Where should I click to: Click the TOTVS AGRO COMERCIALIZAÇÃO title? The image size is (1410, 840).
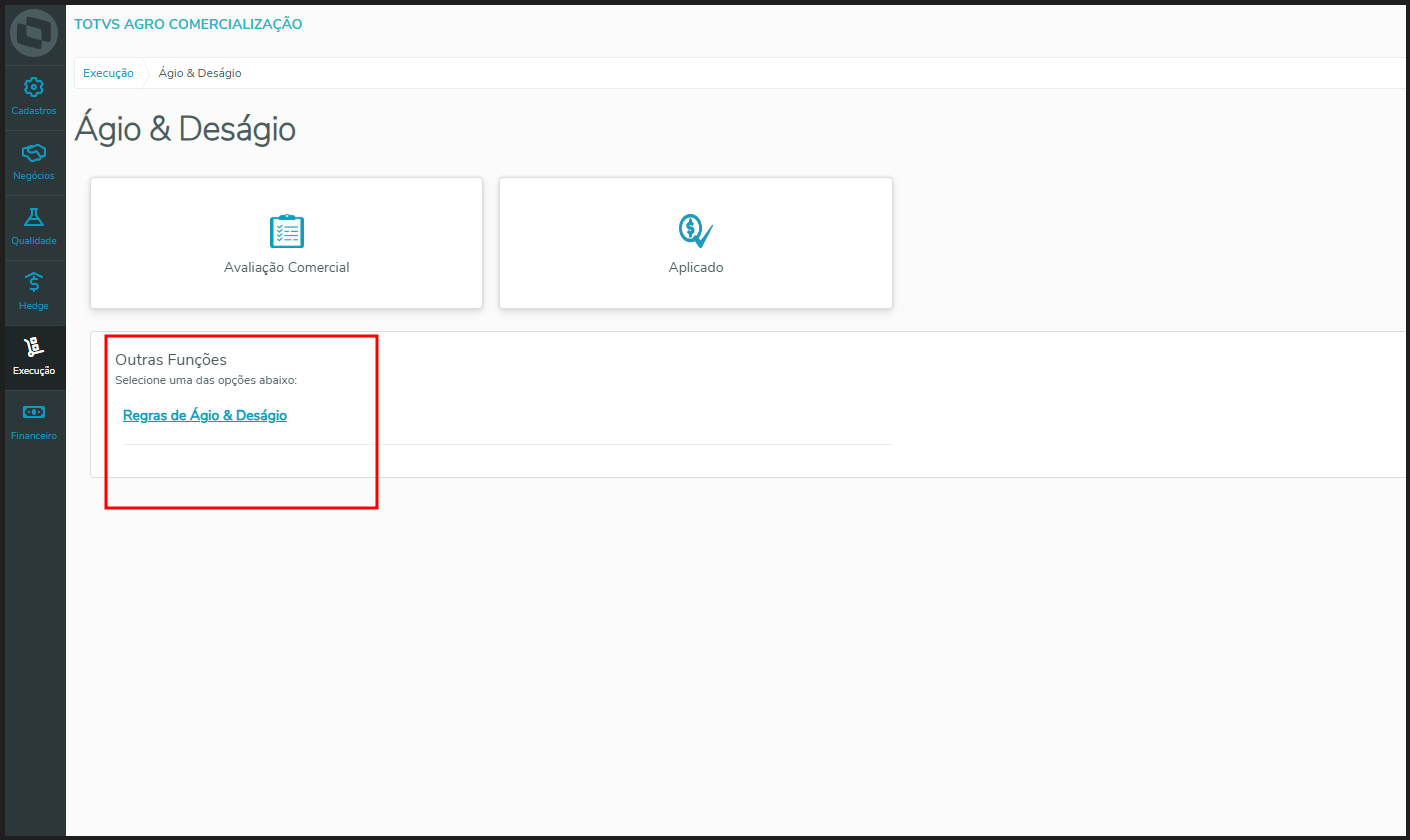[x=188, y=24]
